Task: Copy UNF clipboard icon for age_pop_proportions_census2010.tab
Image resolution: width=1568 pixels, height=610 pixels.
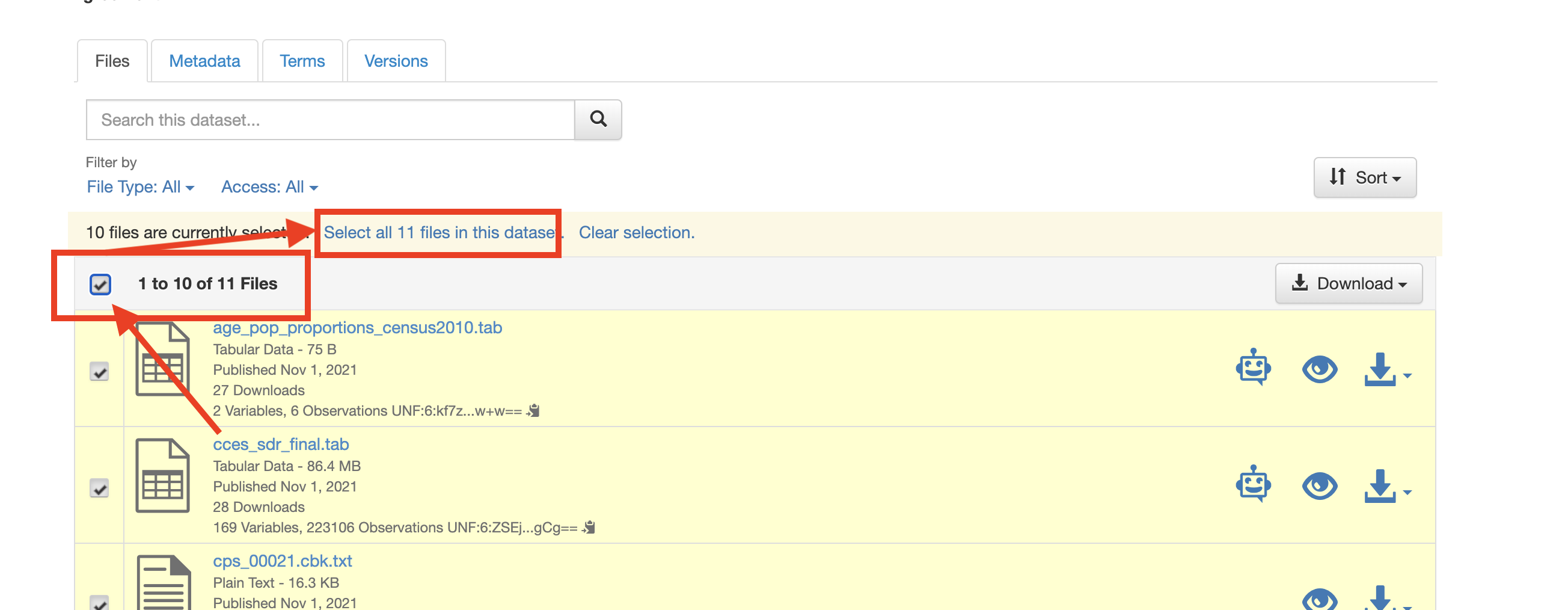Action: [533, 411]
